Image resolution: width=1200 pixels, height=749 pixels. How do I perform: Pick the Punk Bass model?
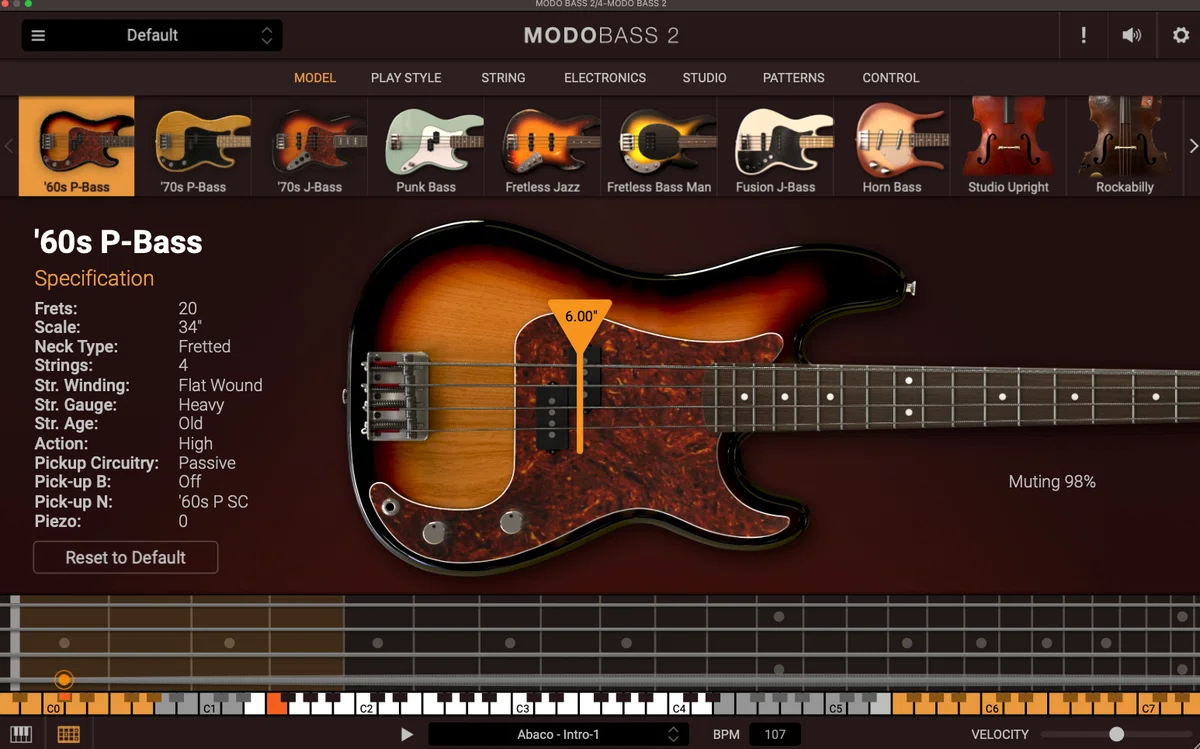pyautogui.click(x=426, y=146)
